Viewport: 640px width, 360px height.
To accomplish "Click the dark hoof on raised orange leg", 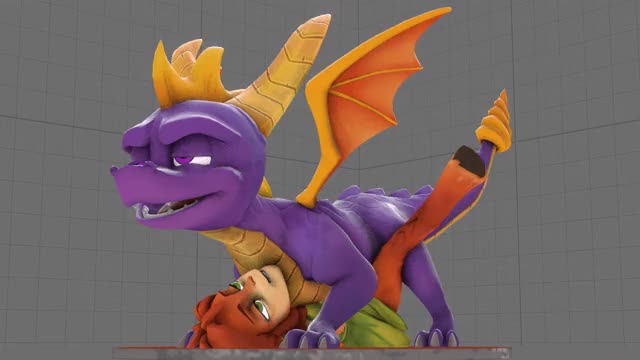I will (x=469, y=160).
